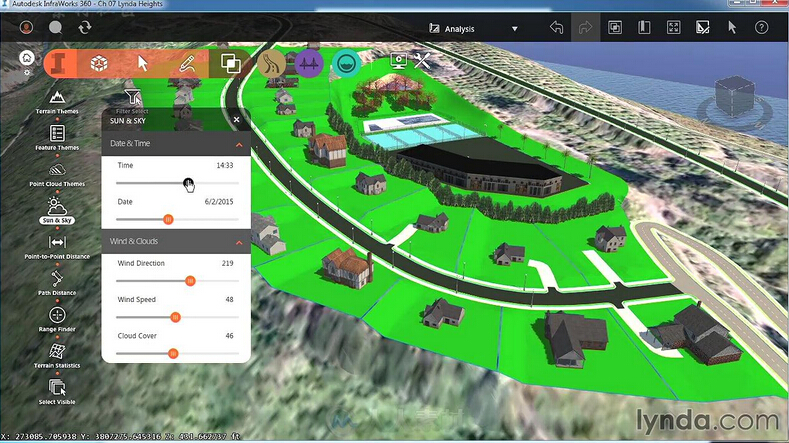Screen dimensions: 789x443
Task: Click the purple bridge design icon
Action: click(x=308, y=64)
